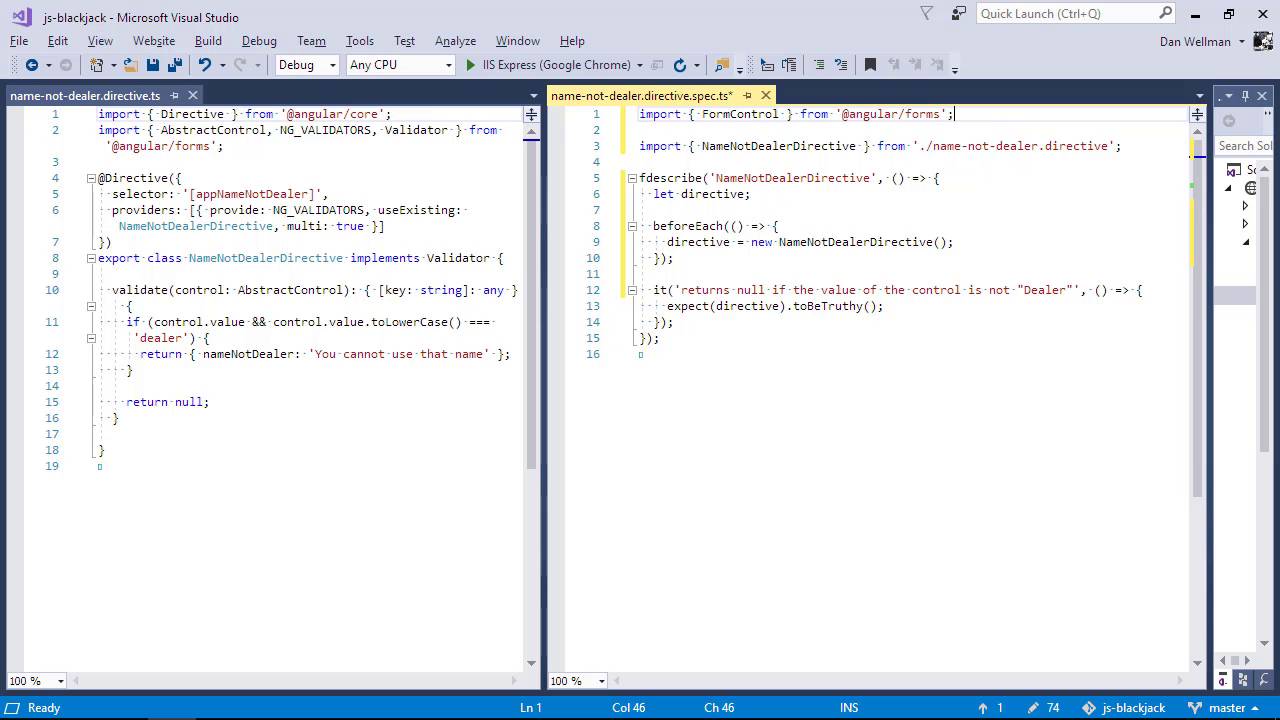Click the increase indent toolbar icon
1280x720 pixels.
tap(789, 65)
